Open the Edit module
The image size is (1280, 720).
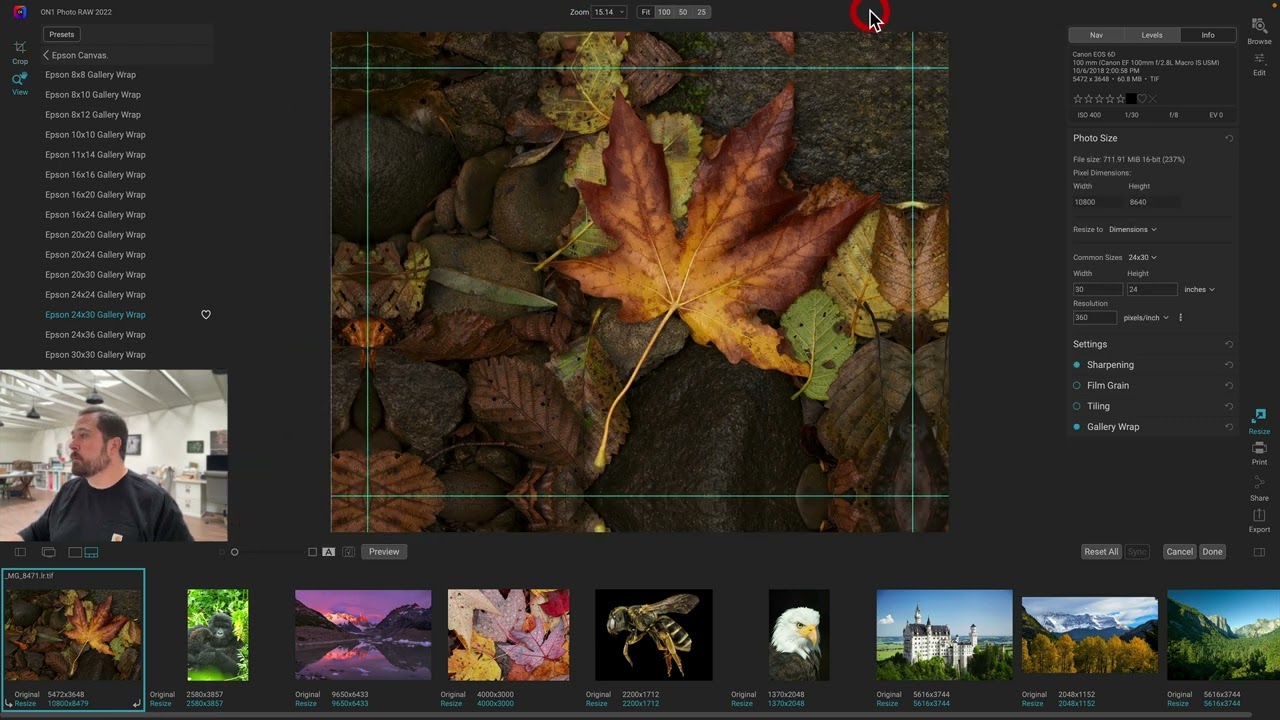1259,64
